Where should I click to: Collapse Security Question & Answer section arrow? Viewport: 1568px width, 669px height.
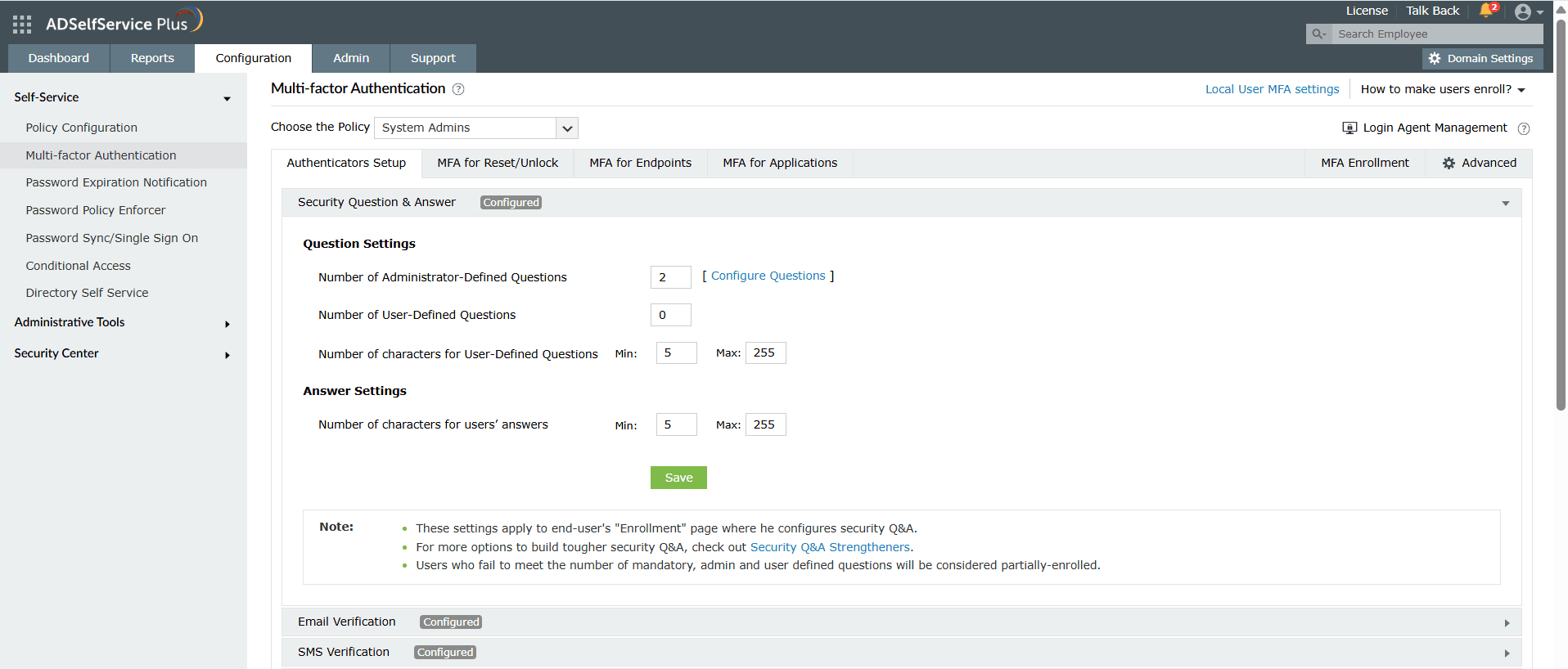point(1506,203)
